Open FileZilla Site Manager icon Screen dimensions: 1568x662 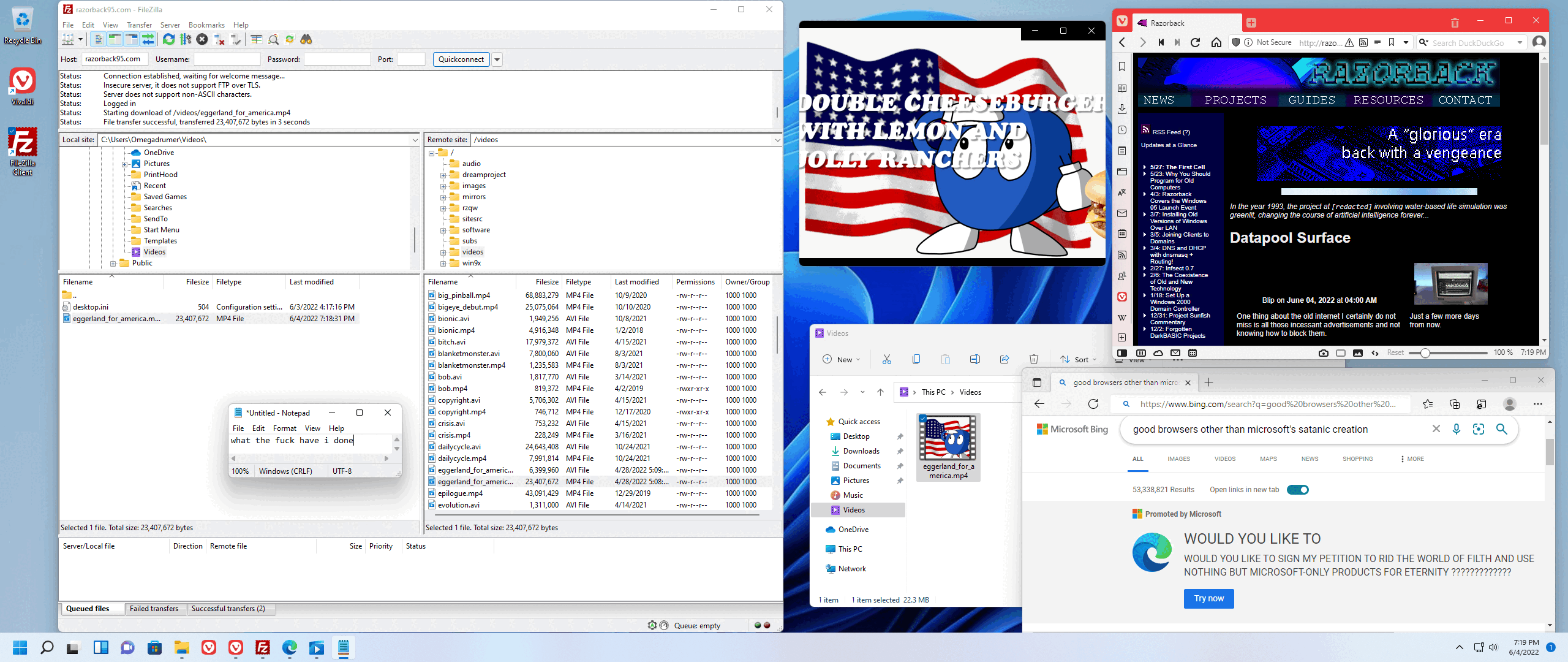(x=67, y=40)
